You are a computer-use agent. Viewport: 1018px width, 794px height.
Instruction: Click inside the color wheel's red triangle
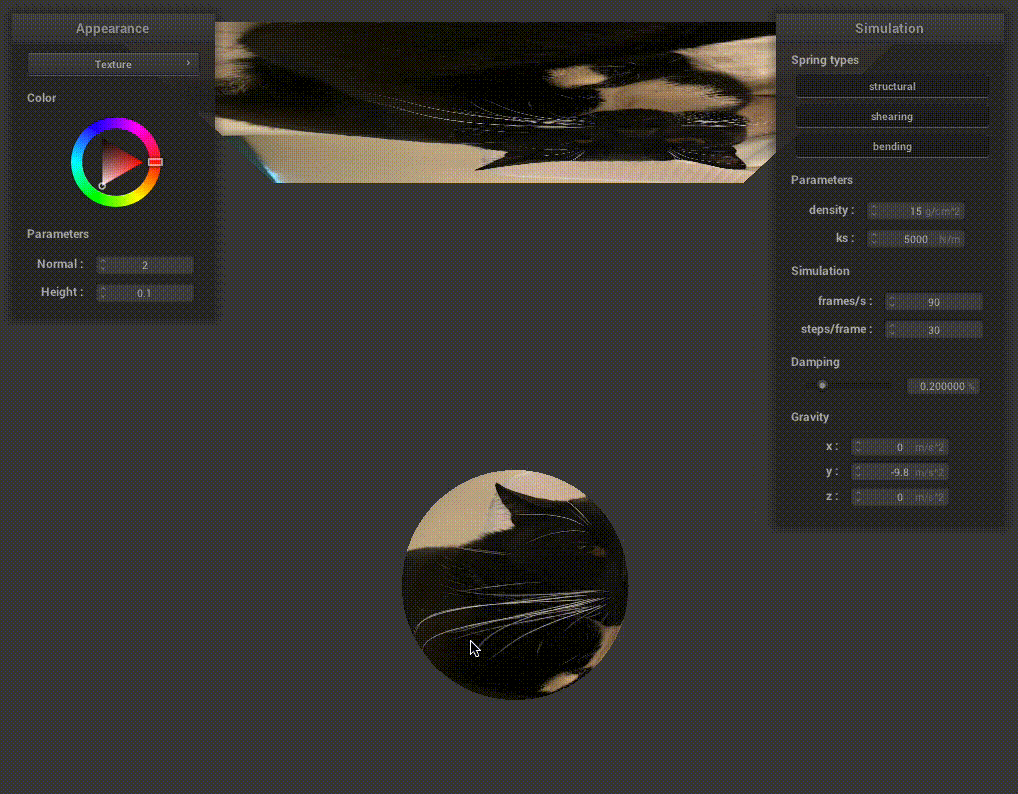[x=119, y=162]
